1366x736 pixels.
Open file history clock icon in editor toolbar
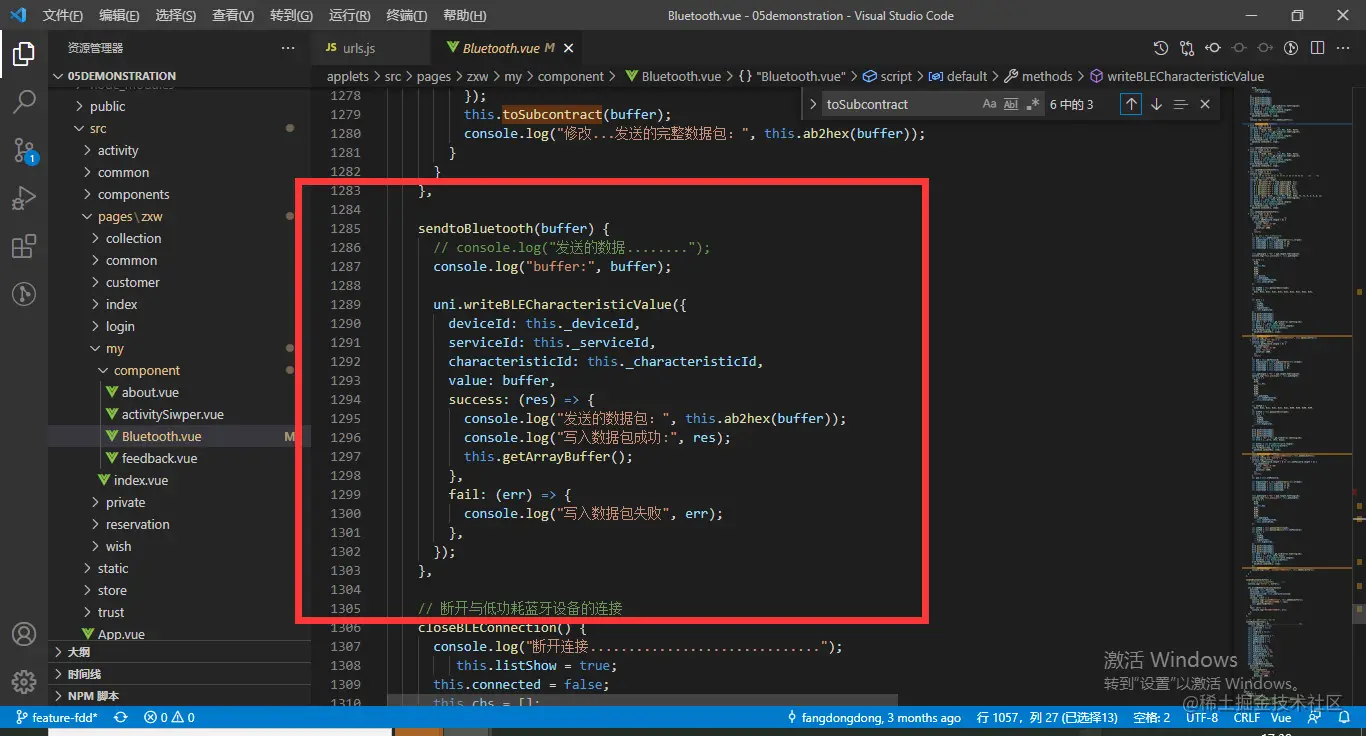click(x=1160, y=47)
